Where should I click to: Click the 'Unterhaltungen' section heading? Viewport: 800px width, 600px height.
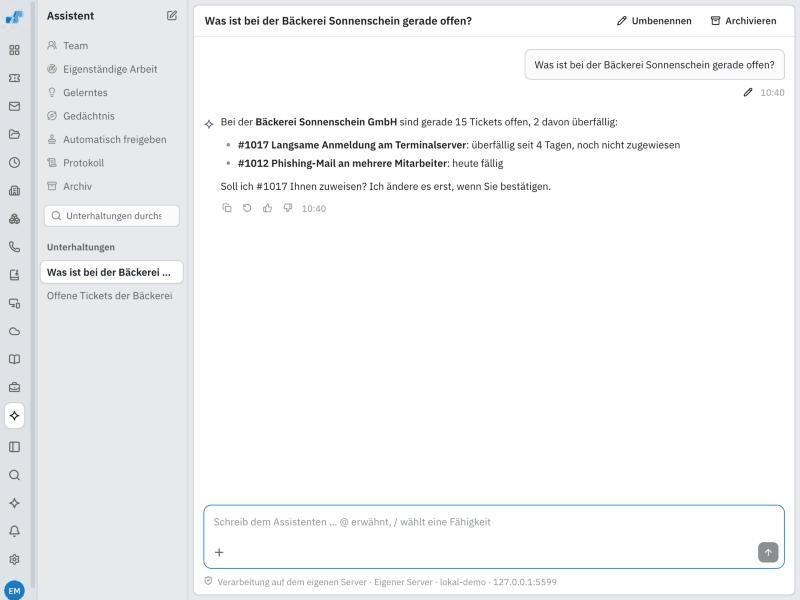coord(81,247)
